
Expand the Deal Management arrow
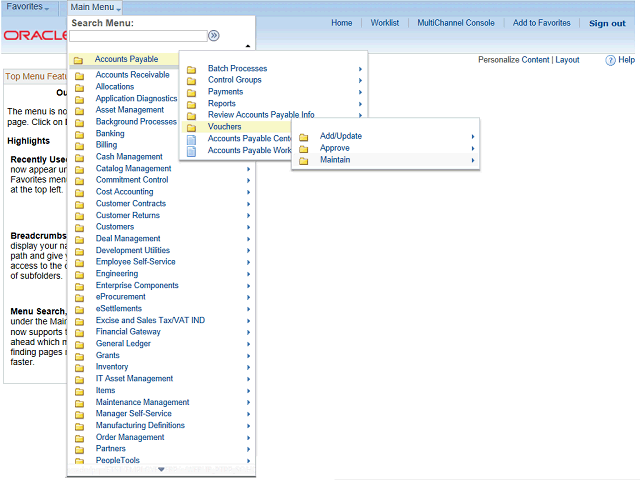coord(248,239)
